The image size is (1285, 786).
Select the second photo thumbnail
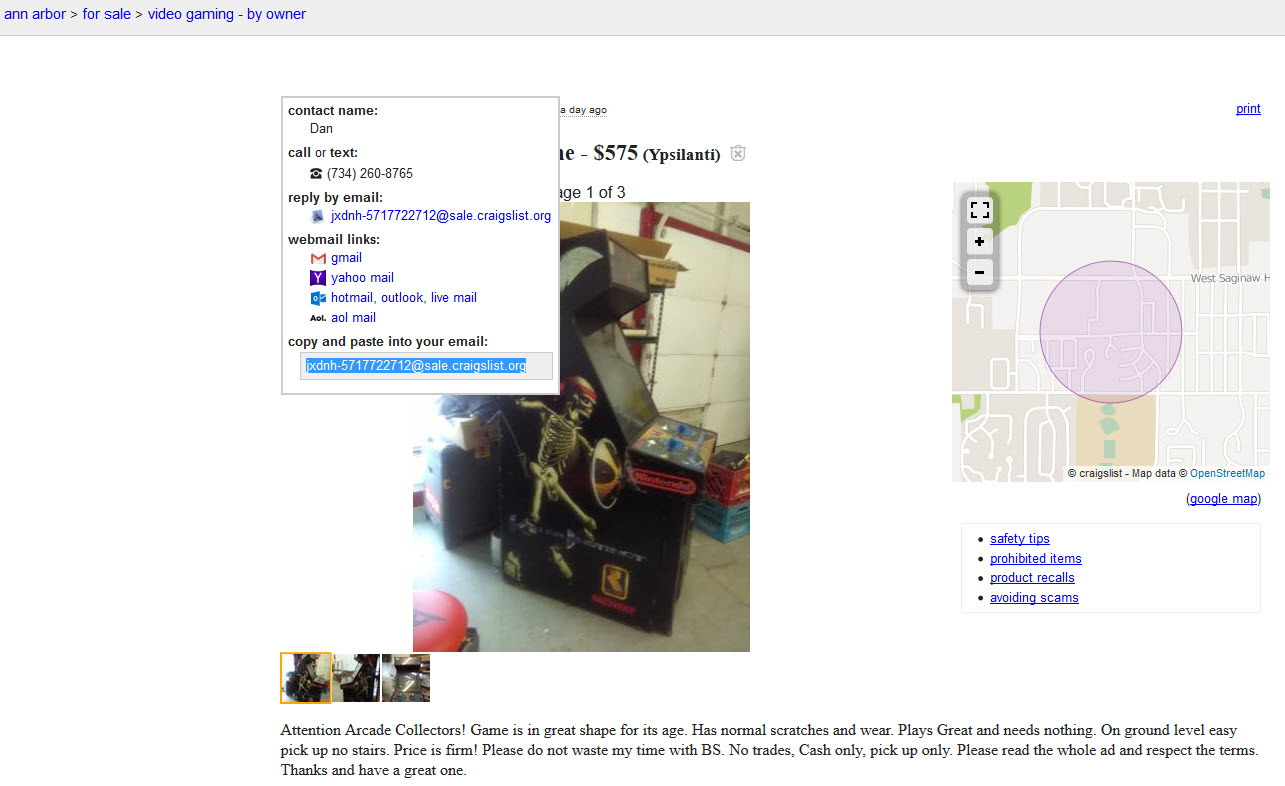[356, 678]
